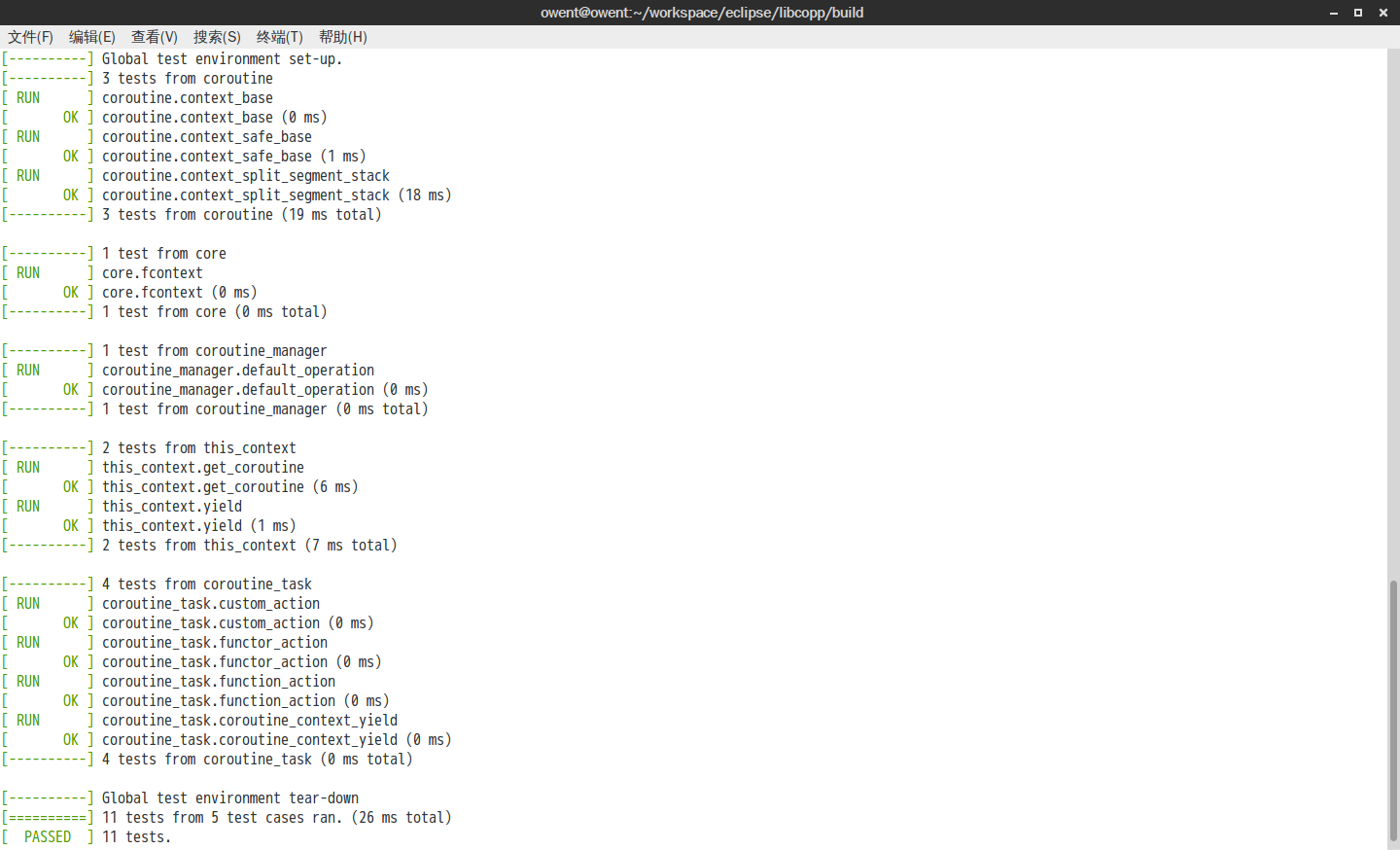Open the 帮助(H) menu

342,37
